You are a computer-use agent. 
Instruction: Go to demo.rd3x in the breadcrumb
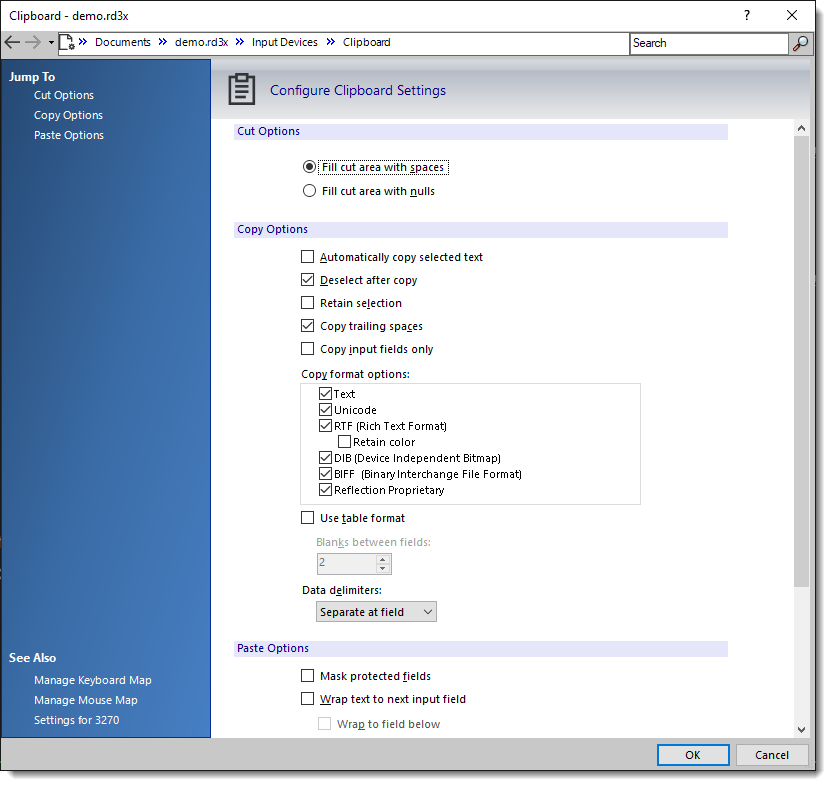pyautogui.click(x=201, y=42)
